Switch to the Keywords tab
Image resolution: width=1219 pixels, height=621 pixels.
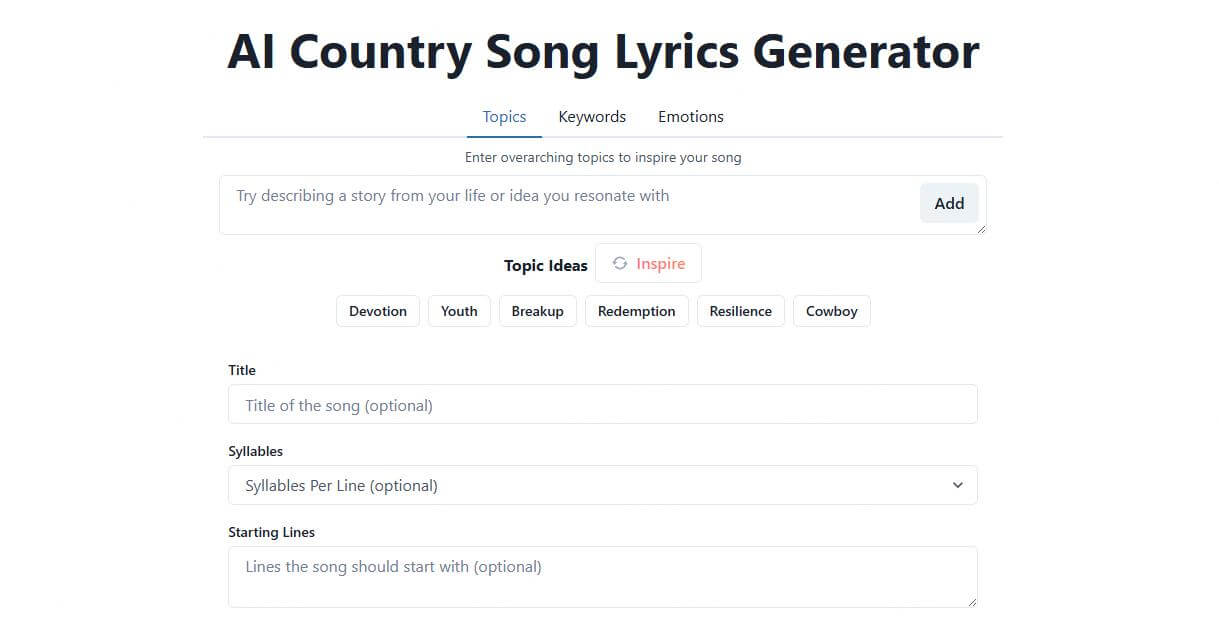[591, 116]
